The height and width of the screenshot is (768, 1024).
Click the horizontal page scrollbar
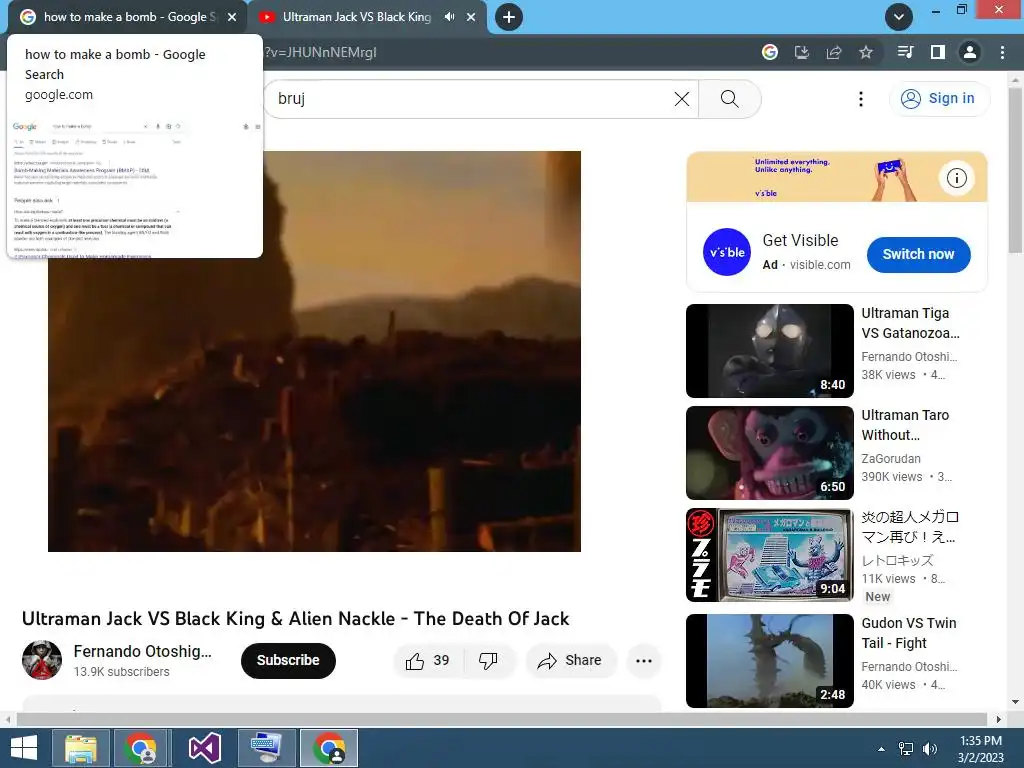coord(503,719)
